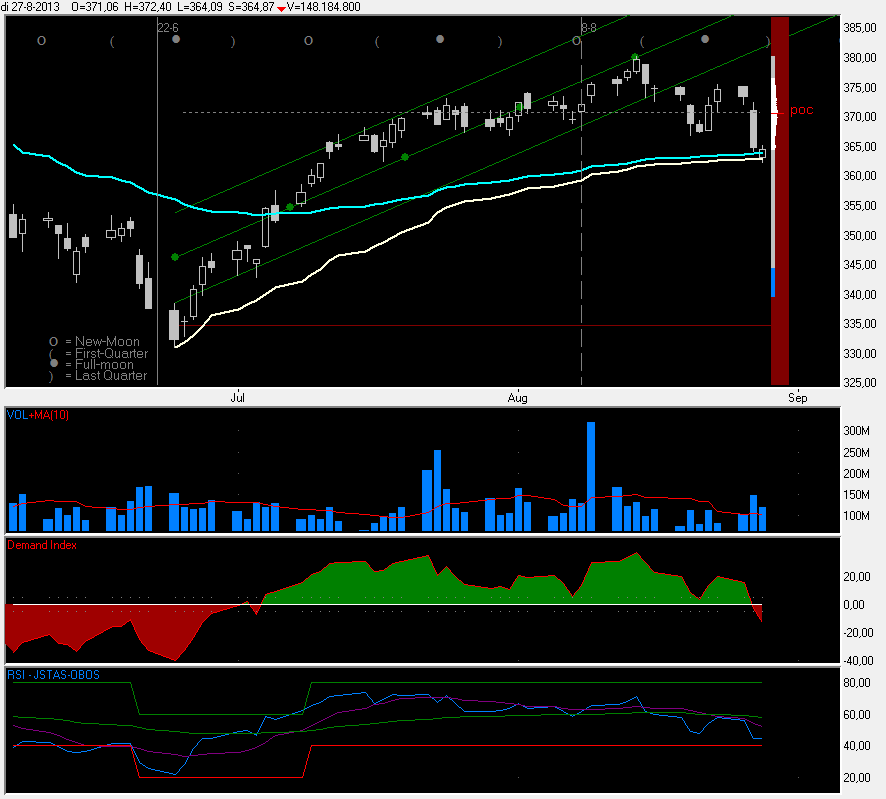Click the tallest blue volume bar
Screen dimensions: 886x799
tap(591, 475)
